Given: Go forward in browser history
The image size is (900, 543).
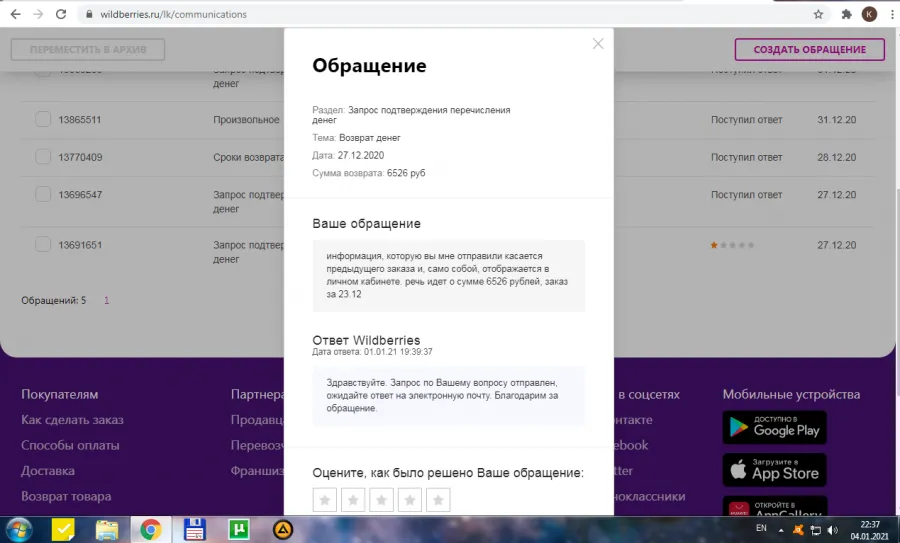Looking at the screenshot, I should [38, 14].
